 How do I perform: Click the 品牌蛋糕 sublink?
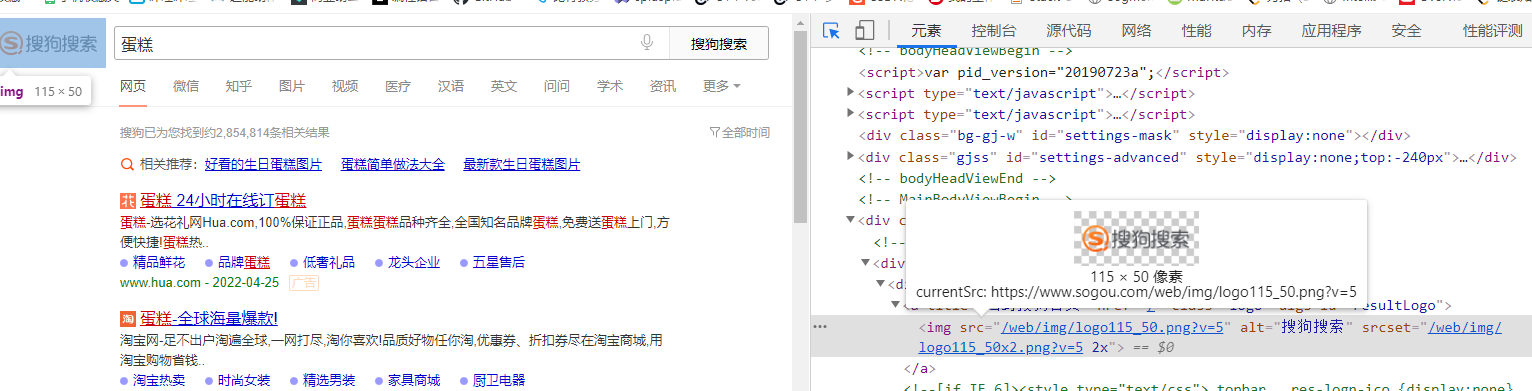pyautogui.click(x=244, y=262)
